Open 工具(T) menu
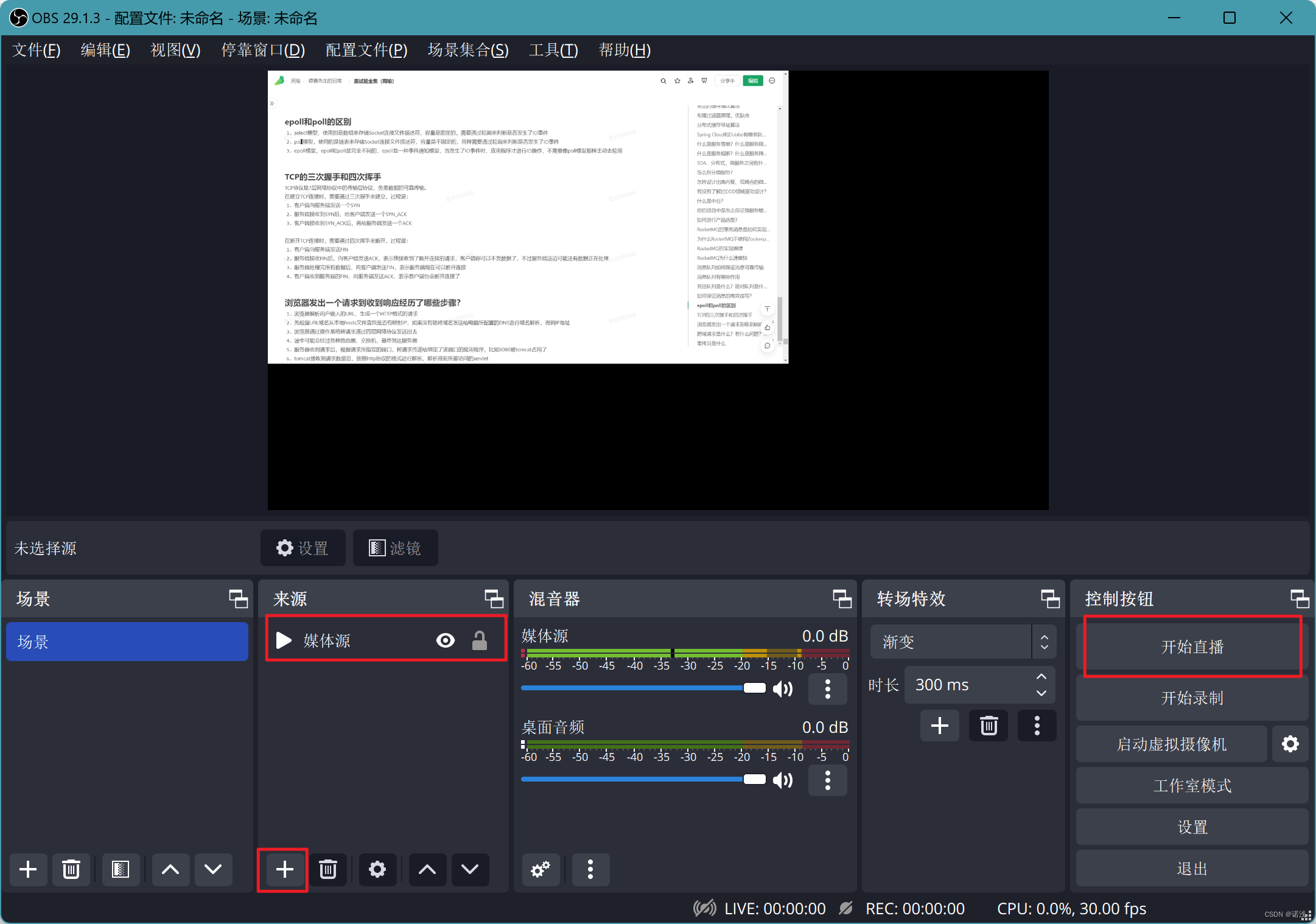Image resolution: width=1316 pixels, height=924 pixels. pyautogui.click(x=553, y=50)
